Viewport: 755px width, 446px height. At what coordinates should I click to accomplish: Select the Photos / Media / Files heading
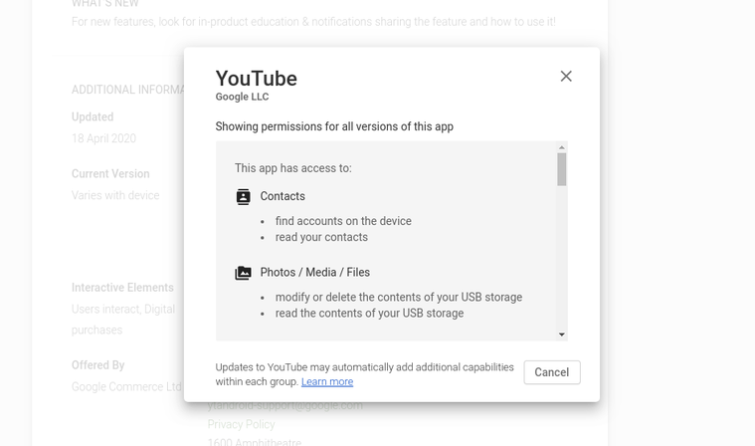[315, 272]
